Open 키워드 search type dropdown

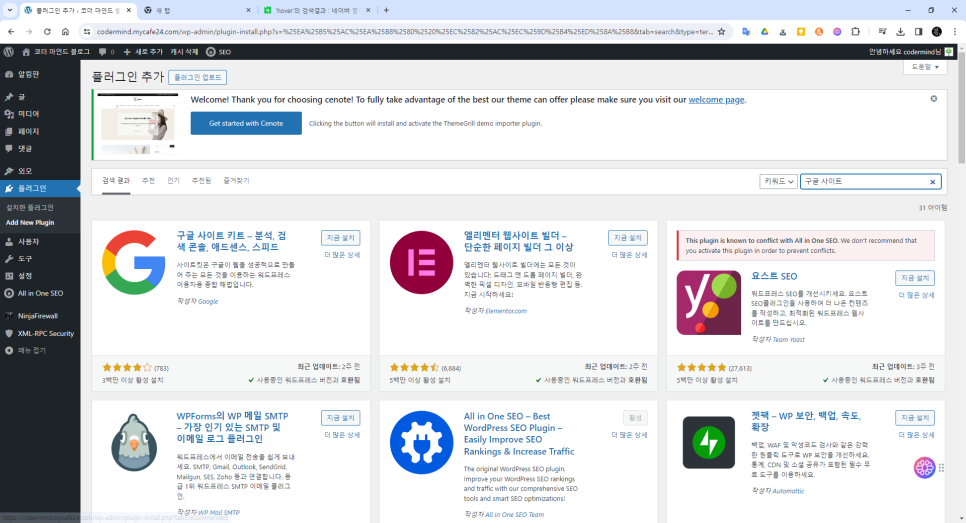pyautogui.click(x=779, y=181)
